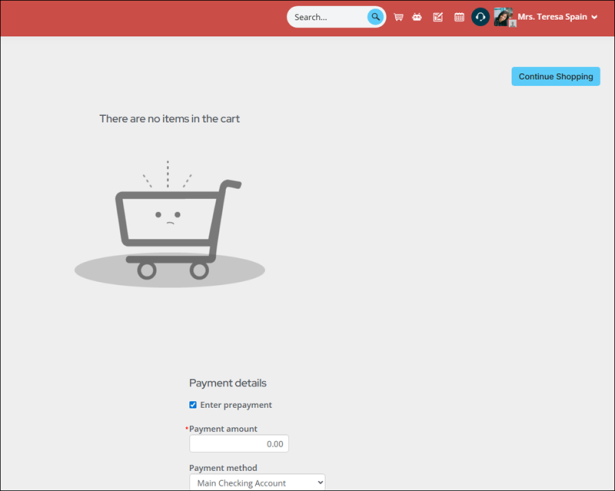Click the 'There are no items in the cart' text
This screenshot has height=491, width=615.
tap(169, 118)
